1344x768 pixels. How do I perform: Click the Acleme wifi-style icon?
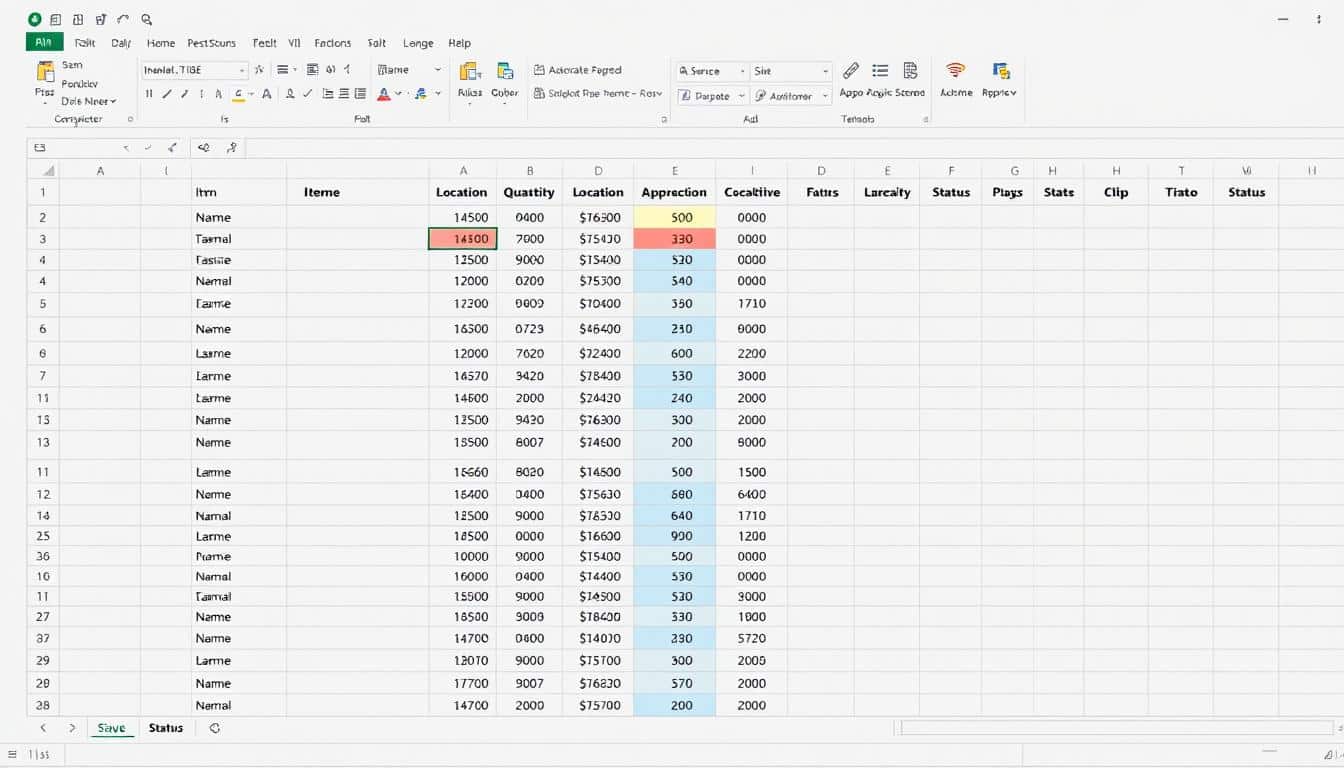pyautogui.click(x=956, y=70)
